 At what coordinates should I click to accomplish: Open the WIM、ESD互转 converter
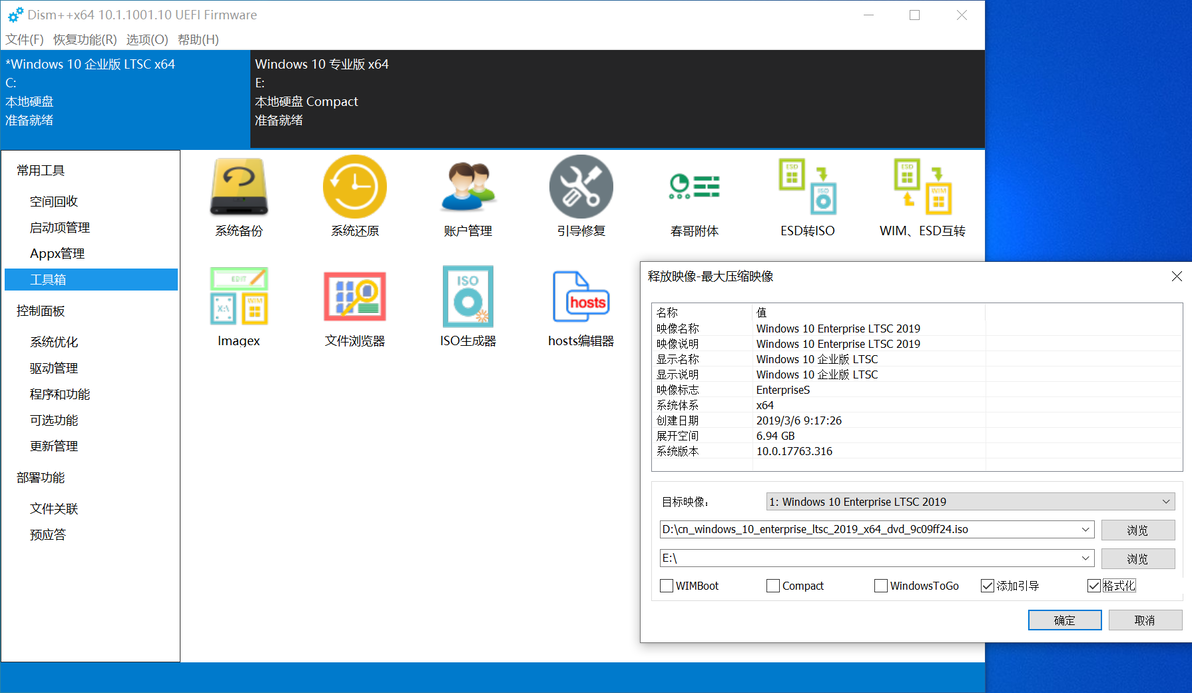(922, 197)
